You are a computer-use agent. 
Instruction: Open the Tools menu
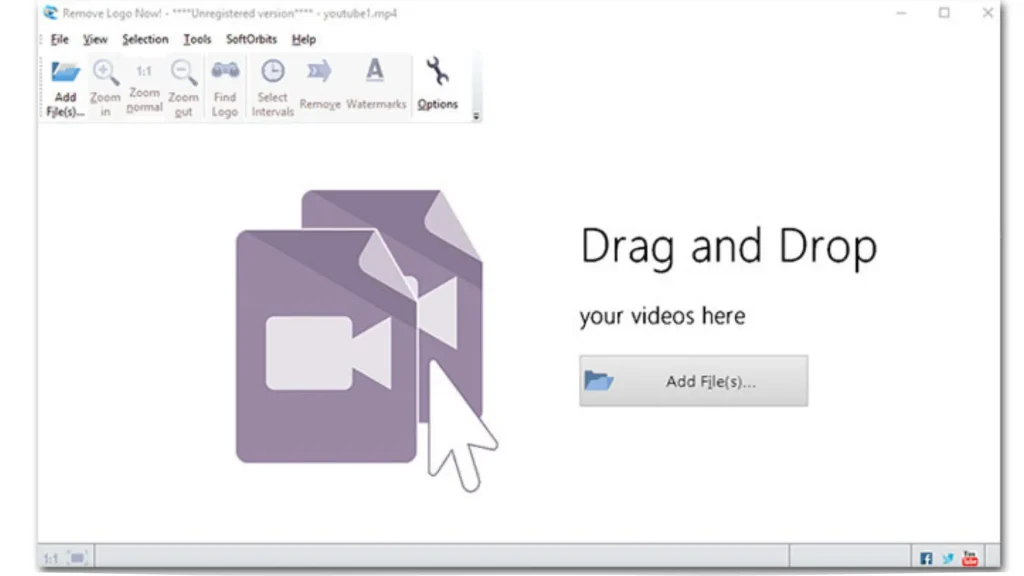(x=197, y=39)
